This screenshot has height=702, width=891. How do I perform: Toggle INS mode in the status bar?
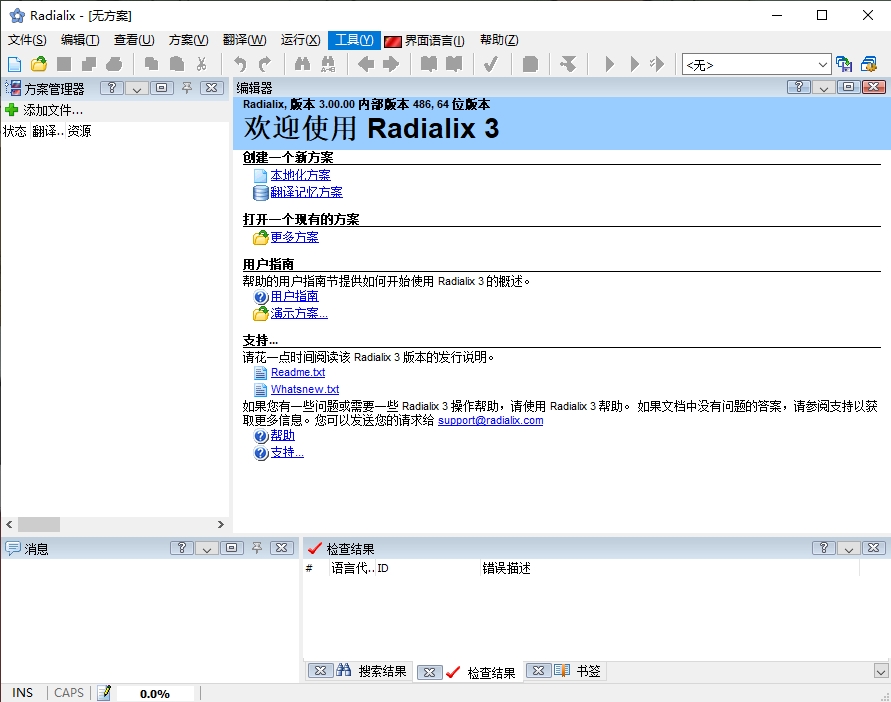coord(22,692)
